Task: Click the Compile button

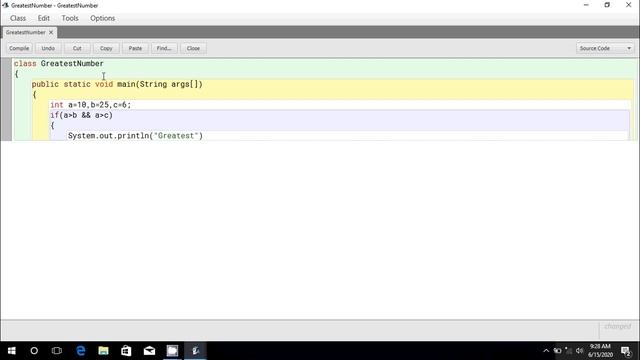Action: coord(19,48)
